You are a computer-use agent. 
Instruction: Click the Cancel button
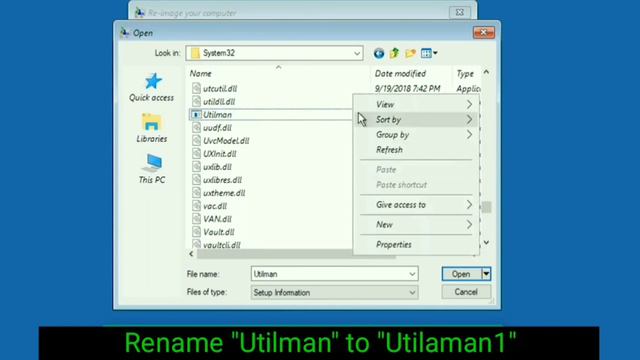(x=466, y=292)
